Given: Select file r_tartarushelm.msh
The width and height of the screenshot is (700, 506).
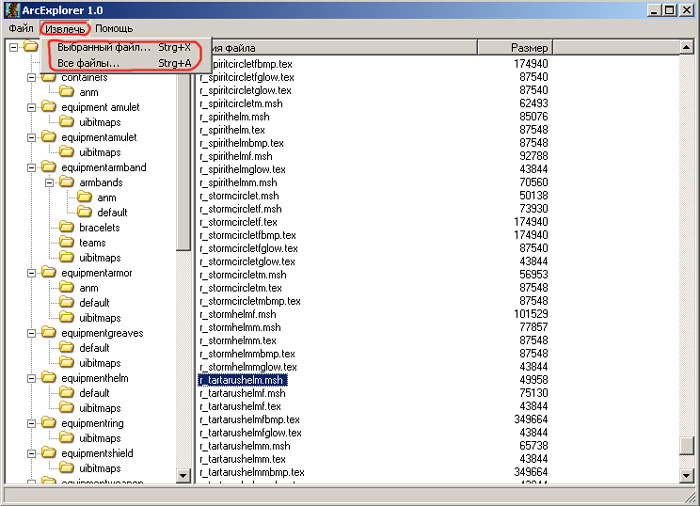Looking at the screenshot, I should click(x=242, y=380).
